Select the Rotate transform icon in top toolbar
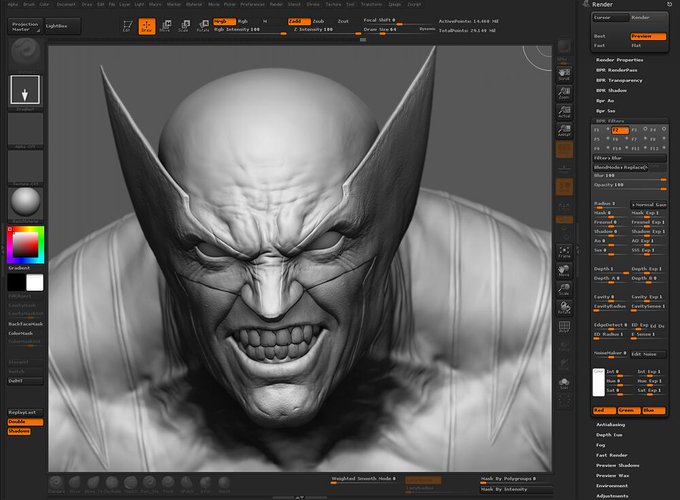 (203, 26)
